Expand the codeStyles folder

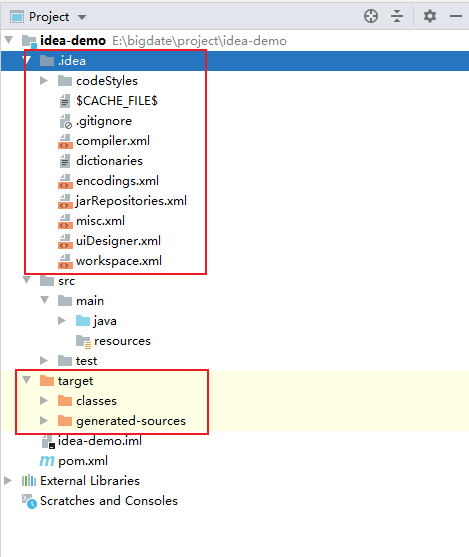coord(44,81)
